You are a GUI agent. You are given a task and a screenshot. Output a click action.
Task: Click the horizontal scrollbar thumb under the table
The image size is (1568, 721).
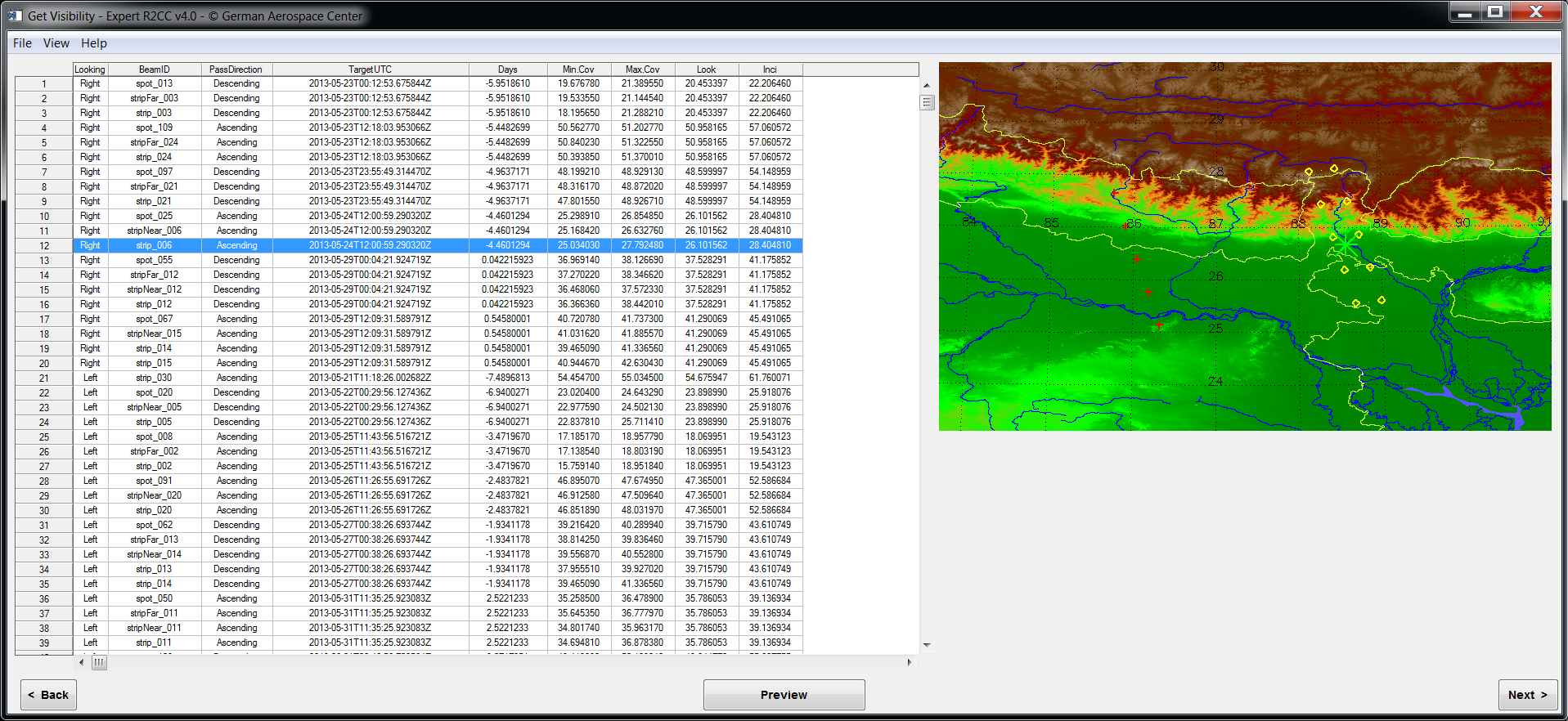(99, 662)
